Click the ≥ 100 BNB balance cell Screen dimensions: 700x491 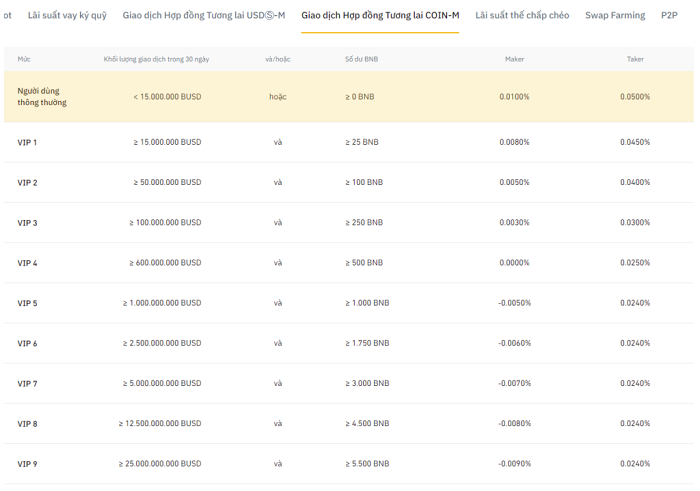click(x=364, y=182)
